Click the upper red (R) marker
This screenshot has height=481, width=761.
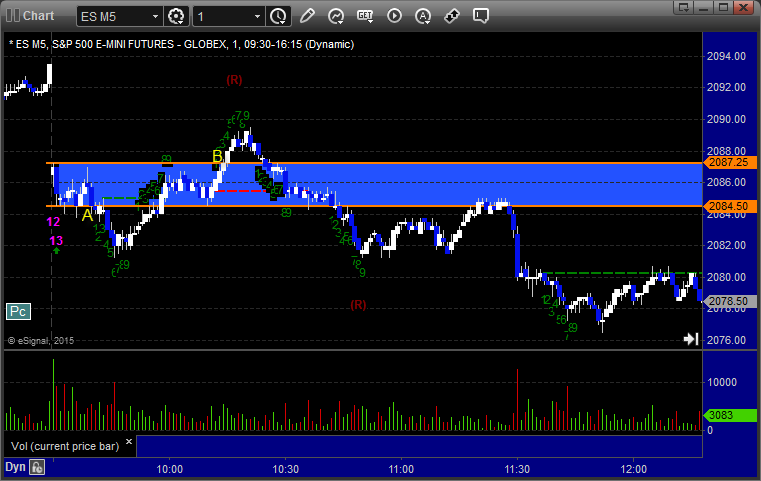tap(234, 80)
